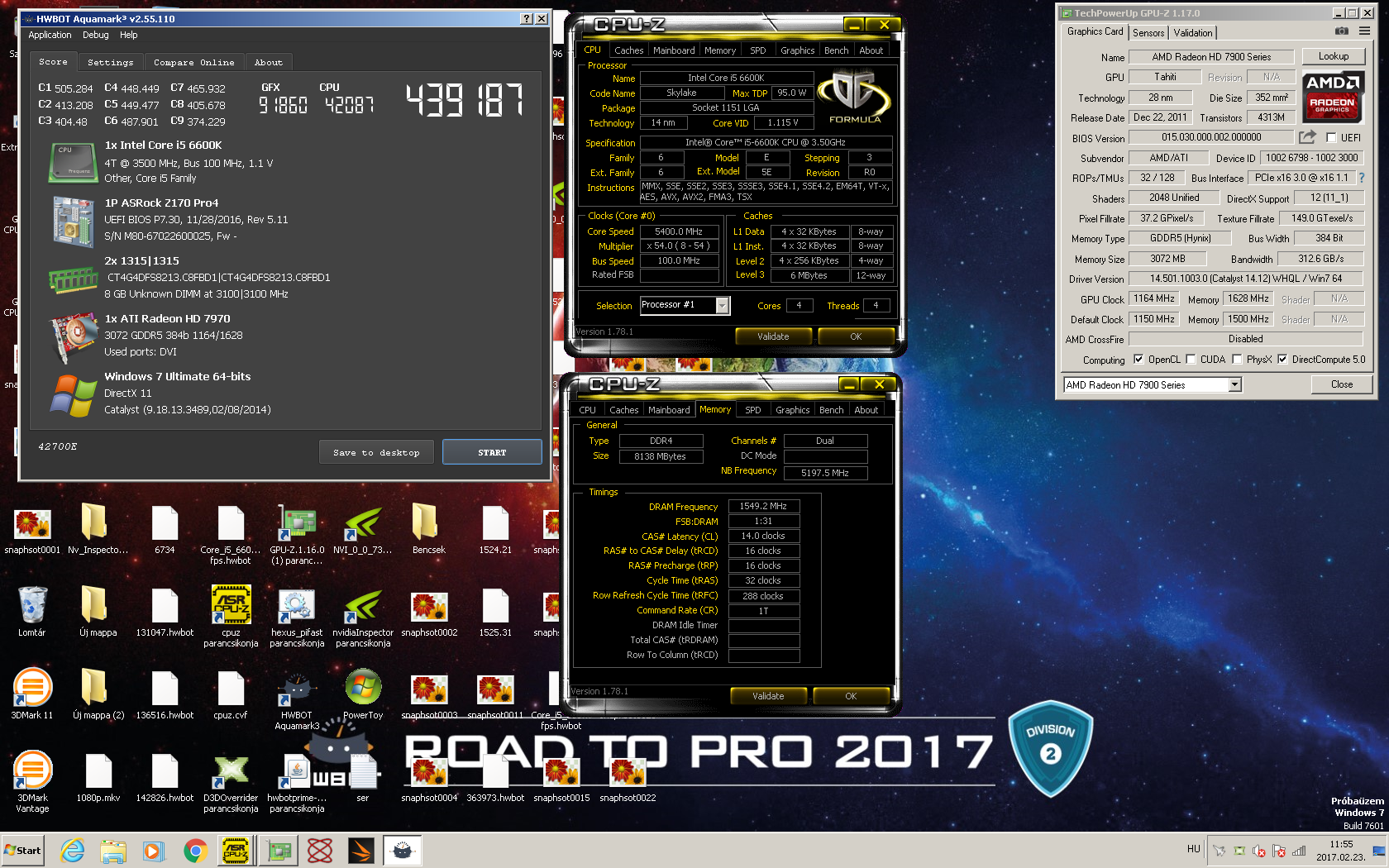Screen dimensions: 1389x868
Task: Launch Internet Explorer from taskbar
Action: click(73, 851)
